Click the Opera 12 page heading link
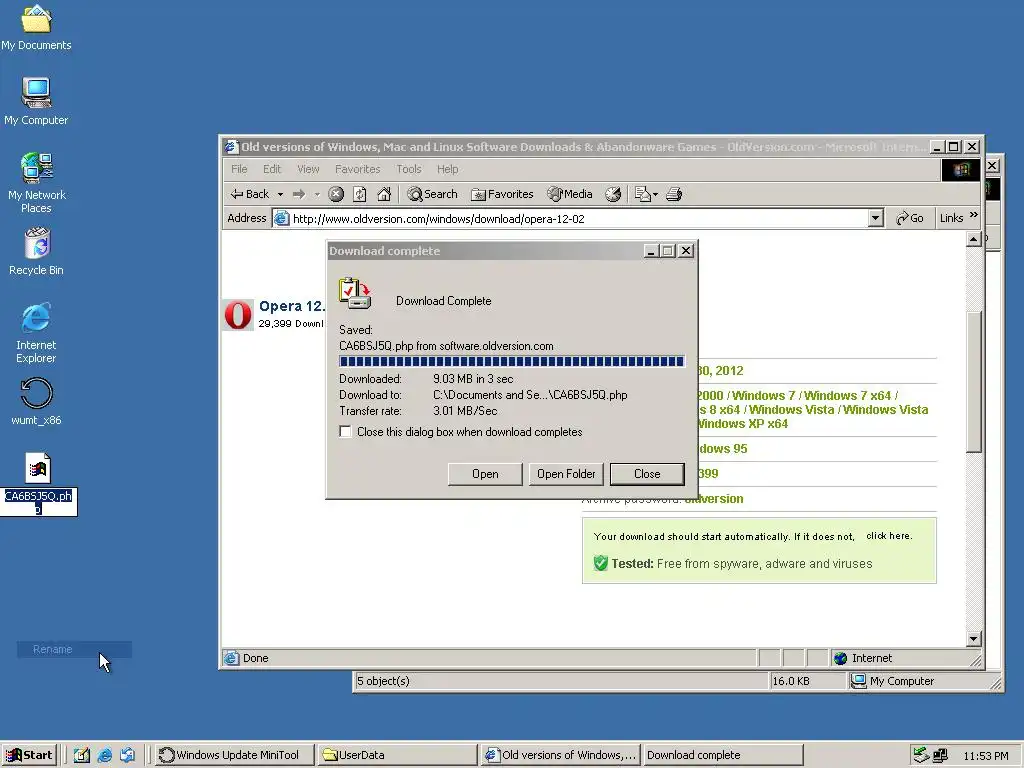This screenshot has width=1024, height=768. (291, 306)
